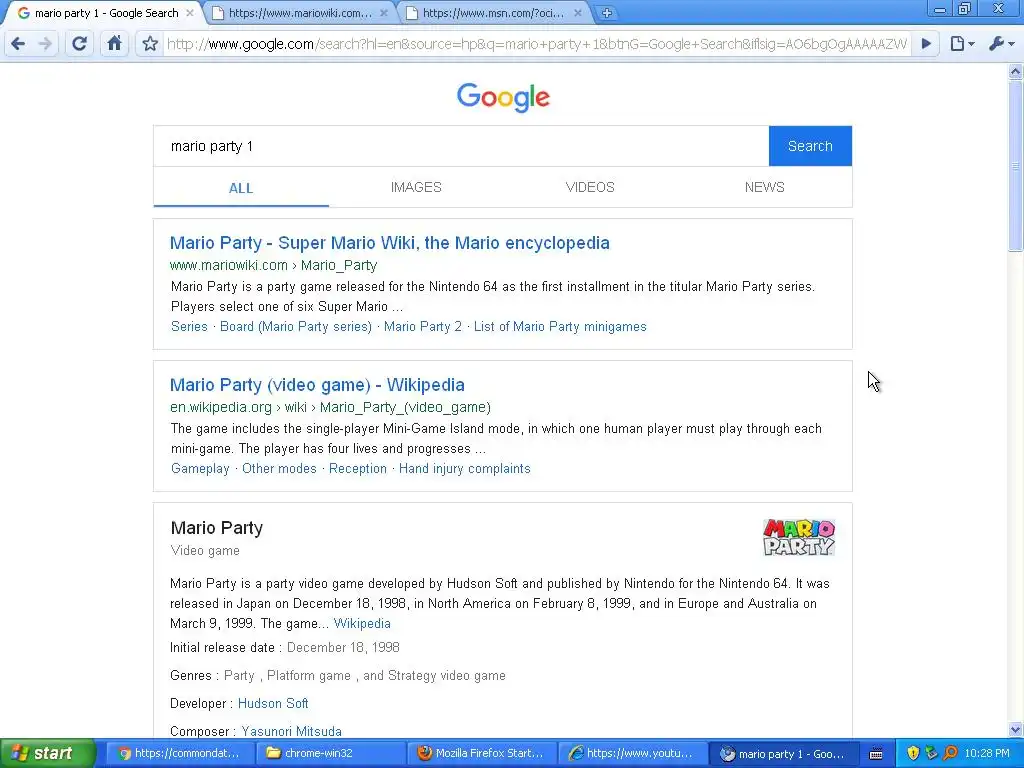Open the Mario Party 2 sitelink
Viewport: 1024px width, 768px height.
[423, 327]
